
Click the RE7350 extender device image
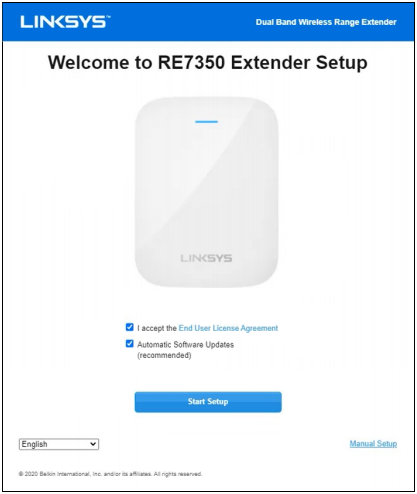(x=206, y=192)
